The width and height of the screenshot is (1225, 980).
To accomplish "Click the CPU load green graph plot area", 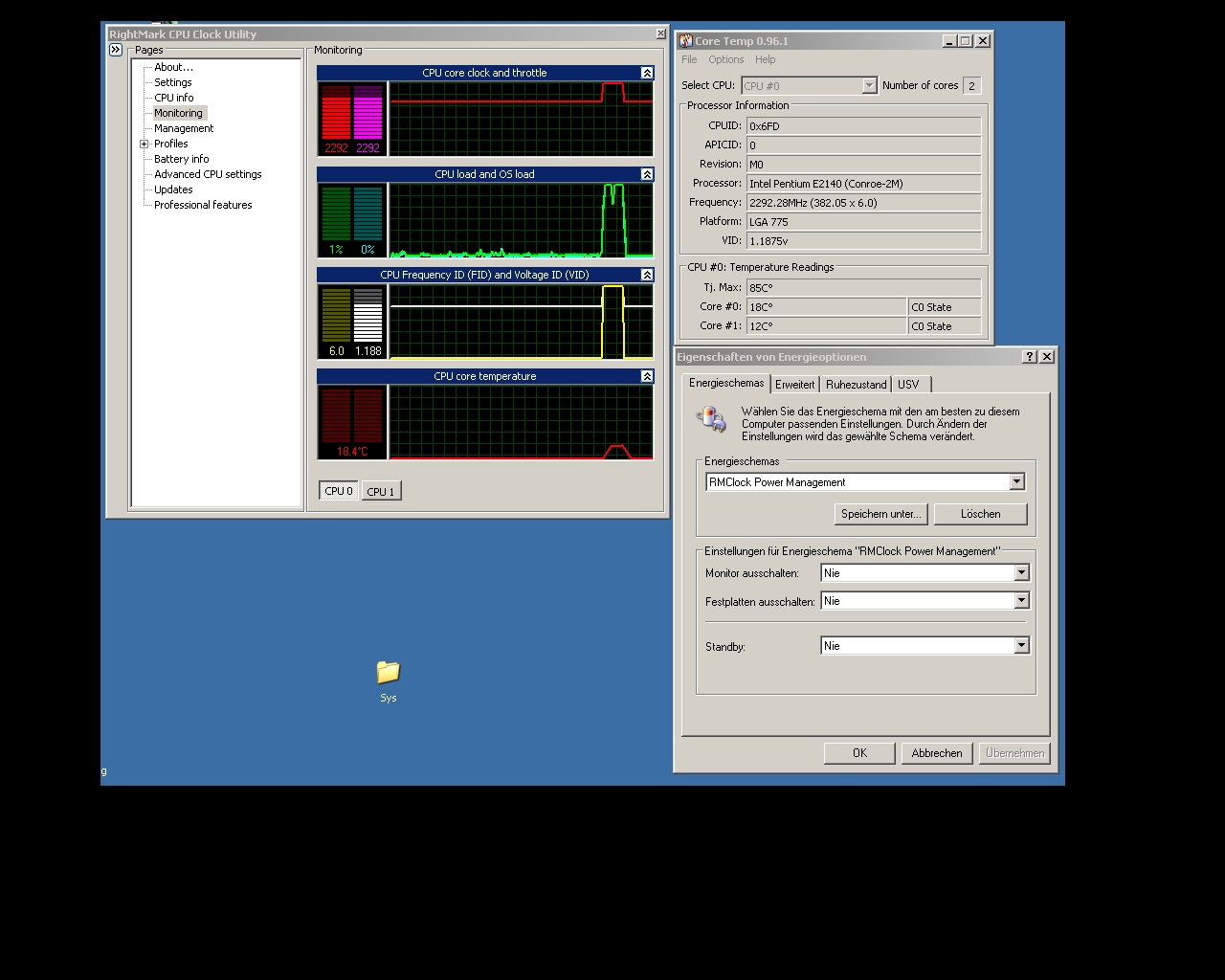I will click(522, 221).
